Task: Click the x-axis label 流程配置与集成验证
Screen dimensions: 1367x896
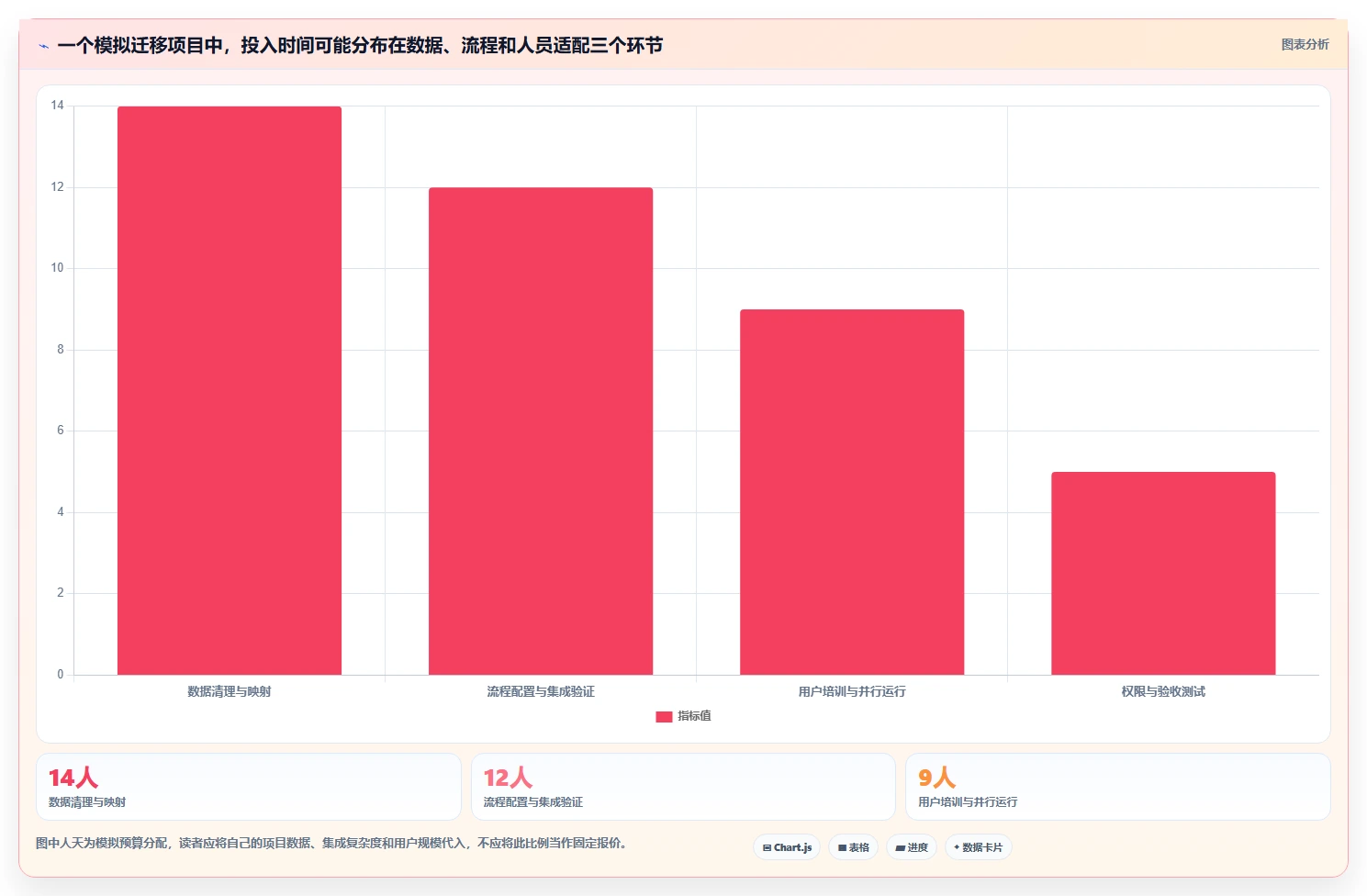Action: coord(541,691)
